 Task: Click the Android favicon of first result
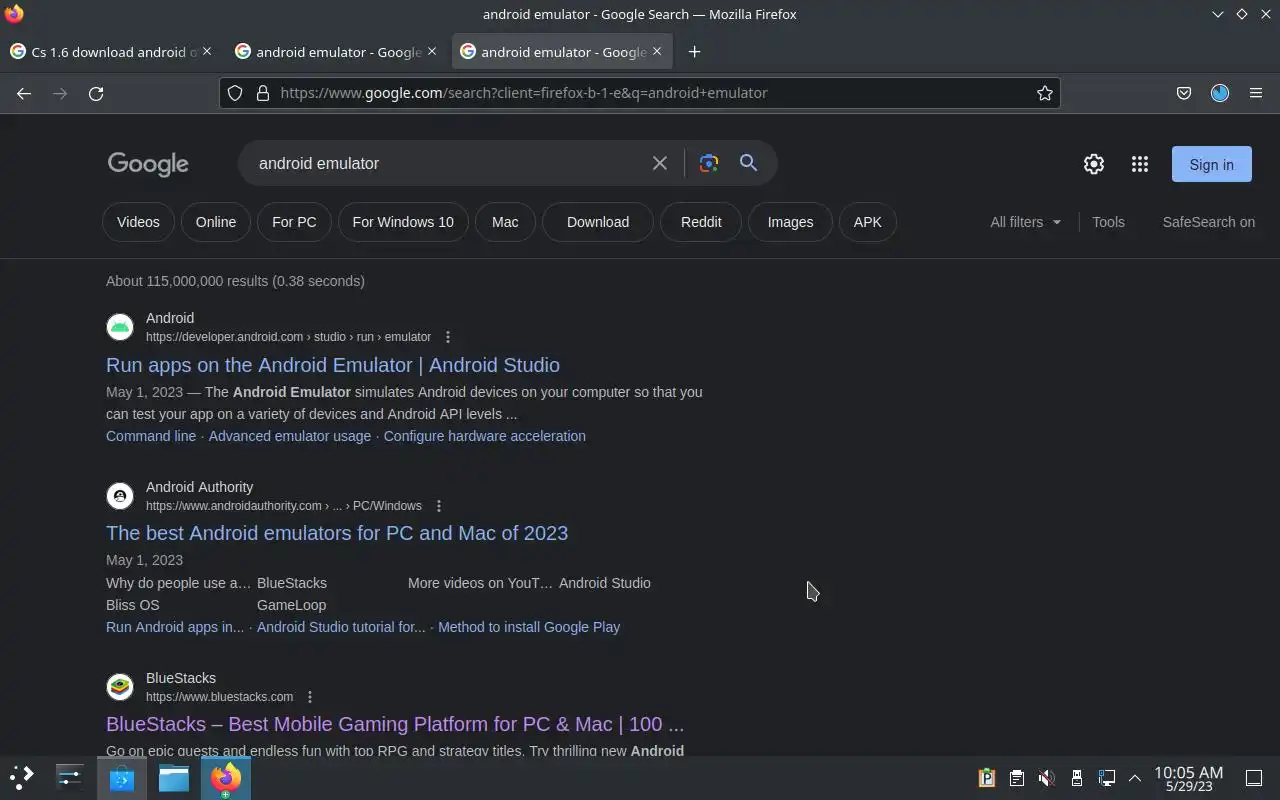[x=120, y=327]
